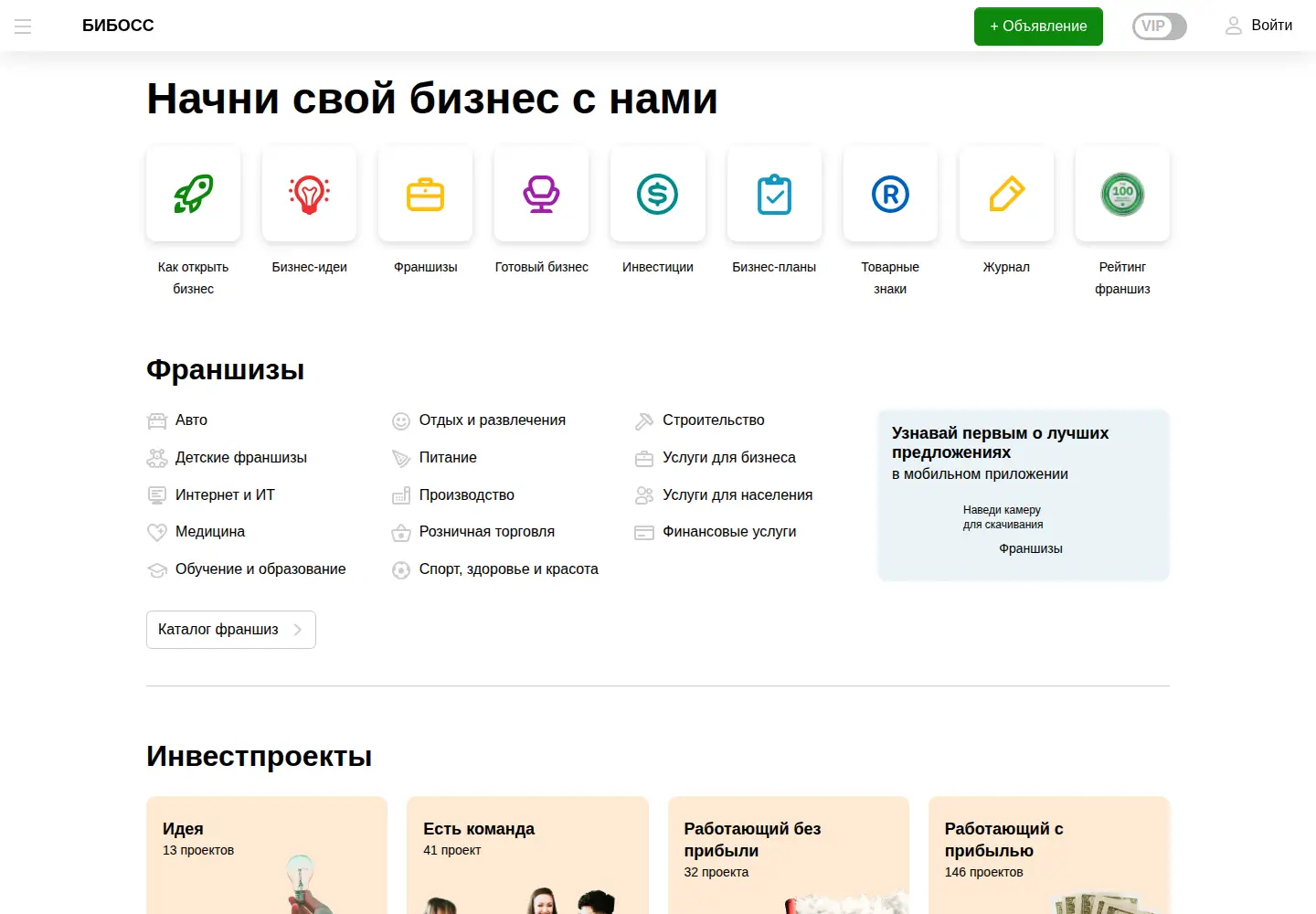Log in via the Войти link

coord(1272,26)
